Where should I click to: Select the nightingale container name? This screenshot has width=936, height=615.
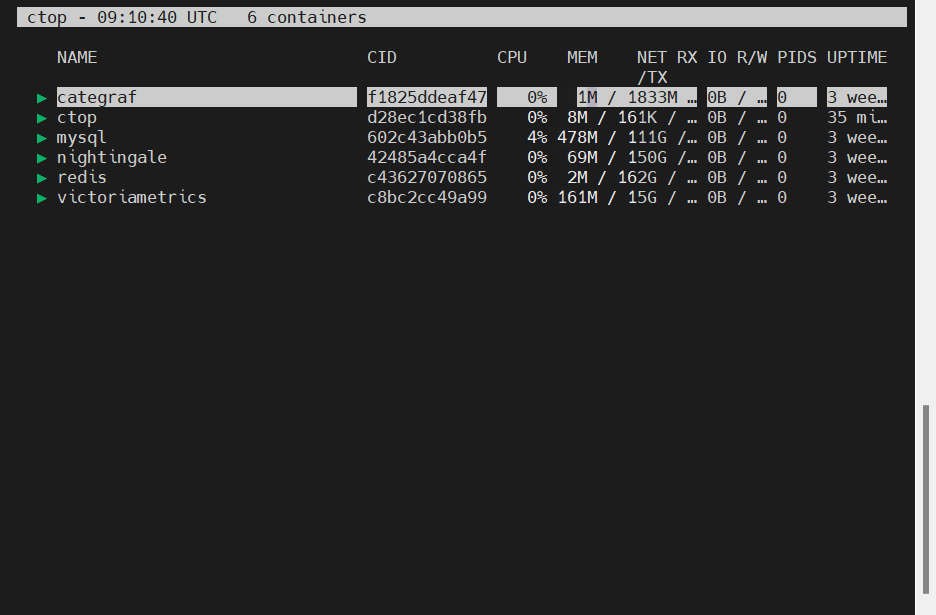click(112, 158)
